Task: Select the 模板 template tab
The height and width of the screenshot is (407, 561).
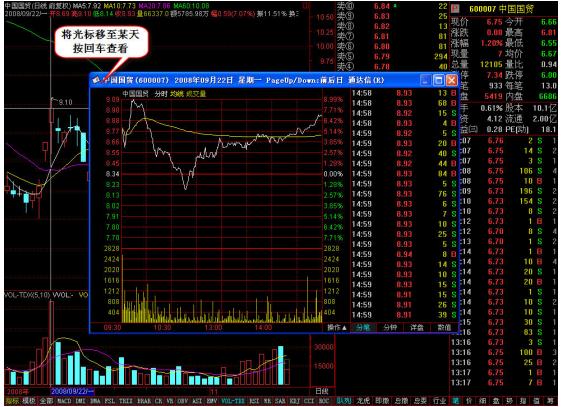Action: (x=29, y=401)
